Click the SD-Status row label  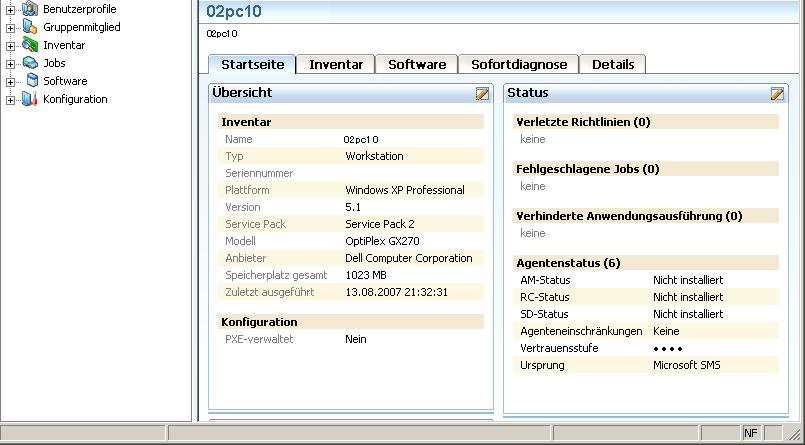pyautogui.click(x=544, y=314)
